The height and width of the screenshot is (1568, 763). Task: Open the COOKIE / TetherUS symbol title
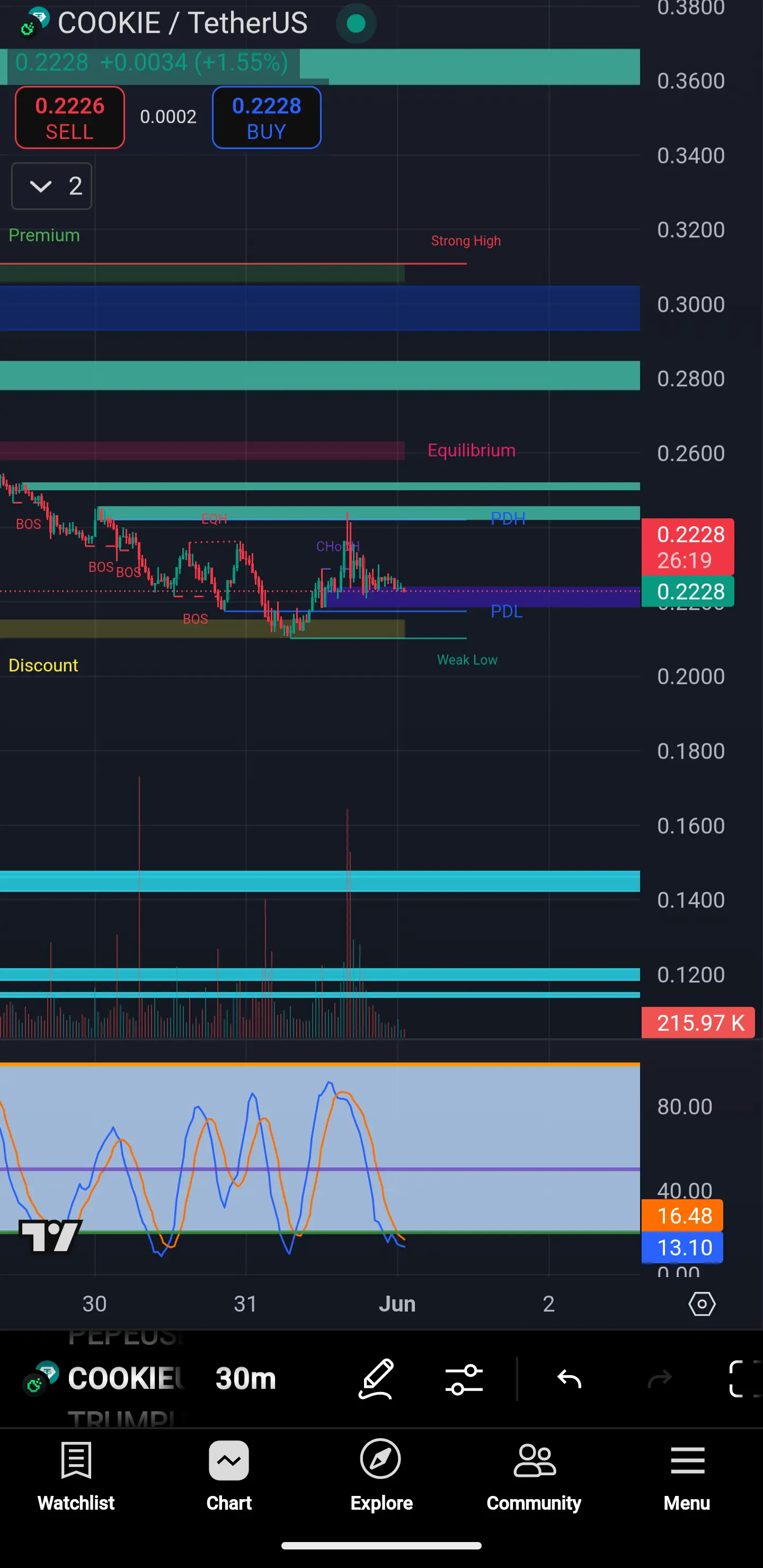[182, 23]
